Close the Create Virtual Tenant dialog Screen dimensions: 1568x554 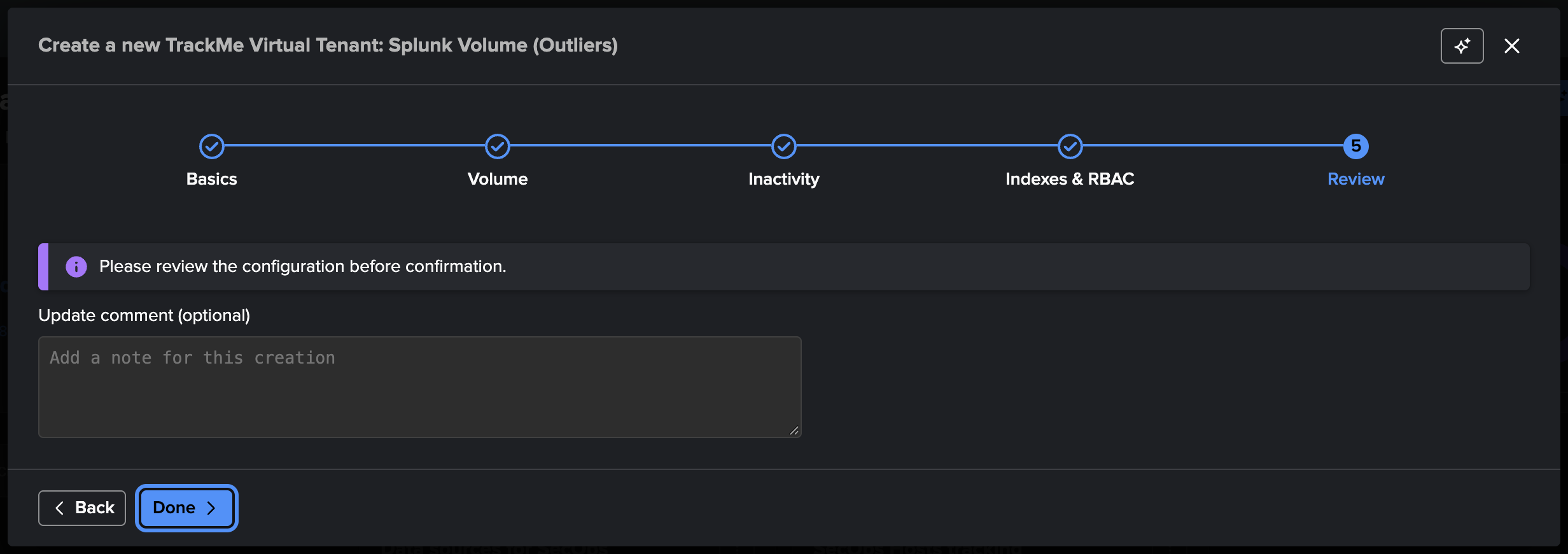[1512, 46]
